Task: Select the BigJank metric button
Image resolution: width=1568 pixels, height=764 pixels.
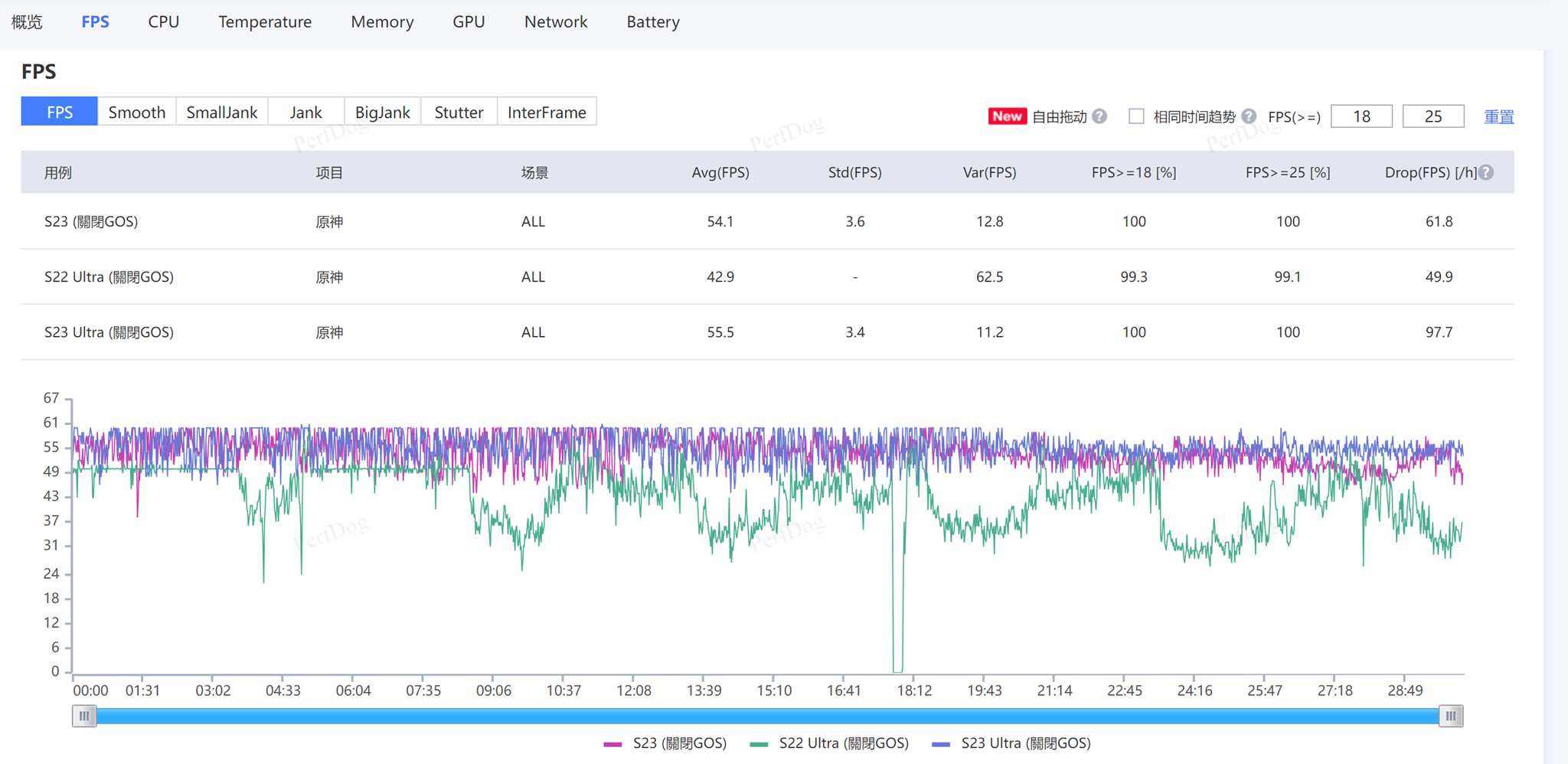Action: pyautogui.click(x=382, y=112)
